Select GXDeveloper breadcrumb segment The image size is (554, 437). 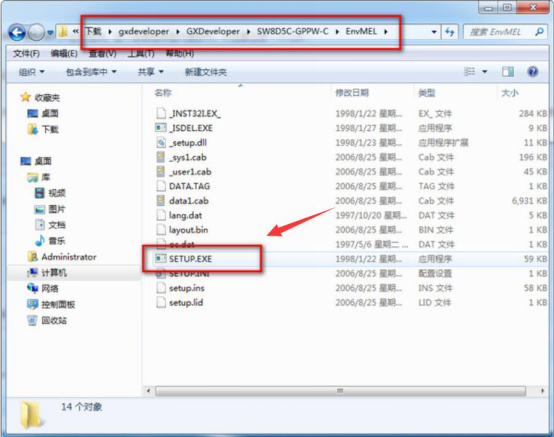coord(213,31)
